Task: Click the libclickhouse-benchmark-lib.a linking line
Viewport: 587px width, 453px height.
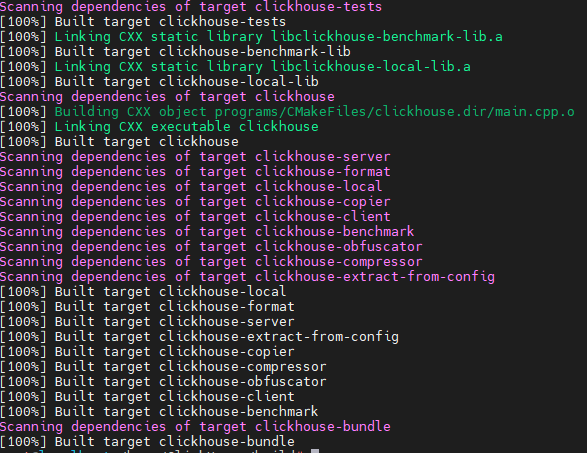Action: coord(251,37)
